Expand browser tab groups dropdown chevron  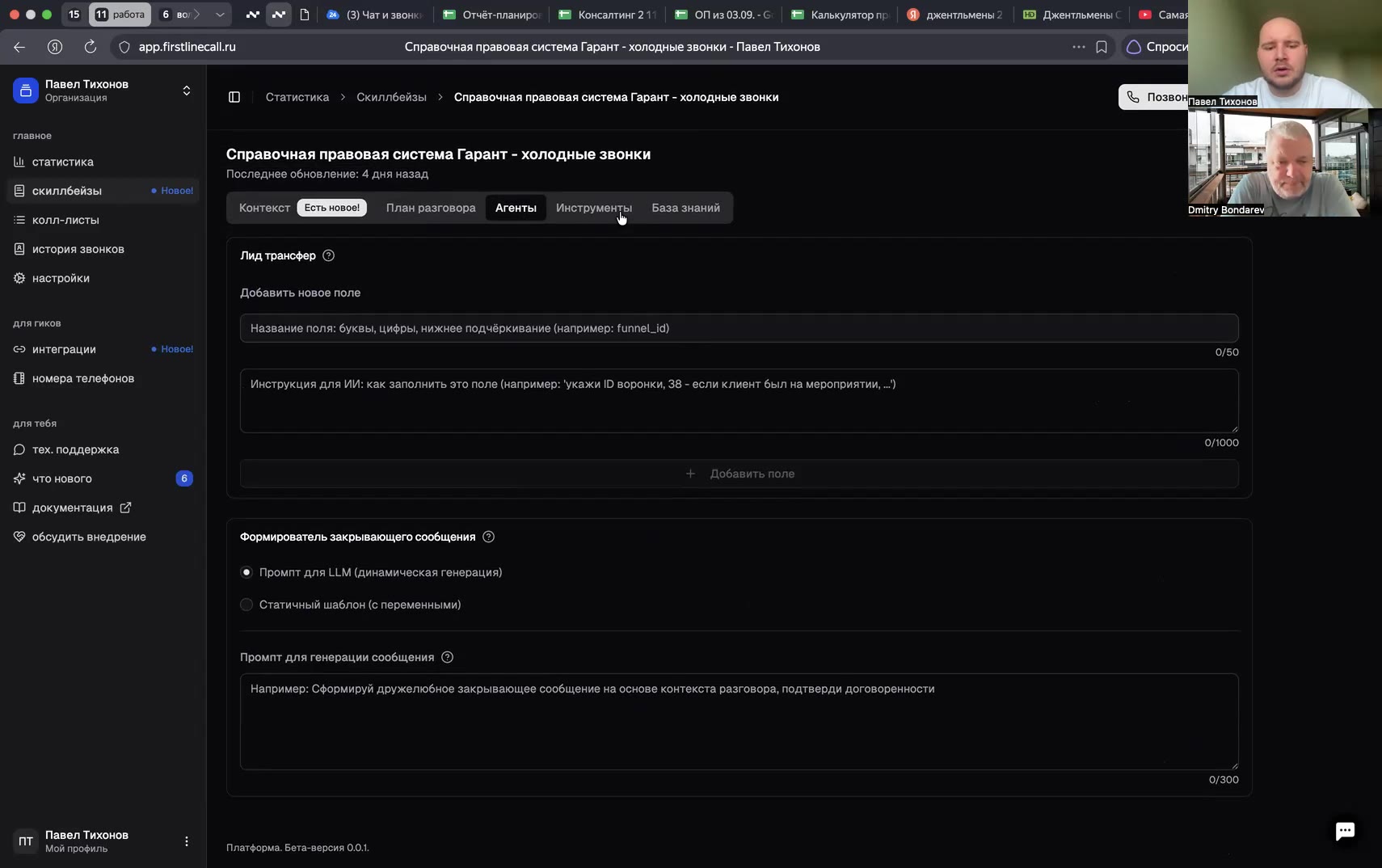tap(220, 15)
